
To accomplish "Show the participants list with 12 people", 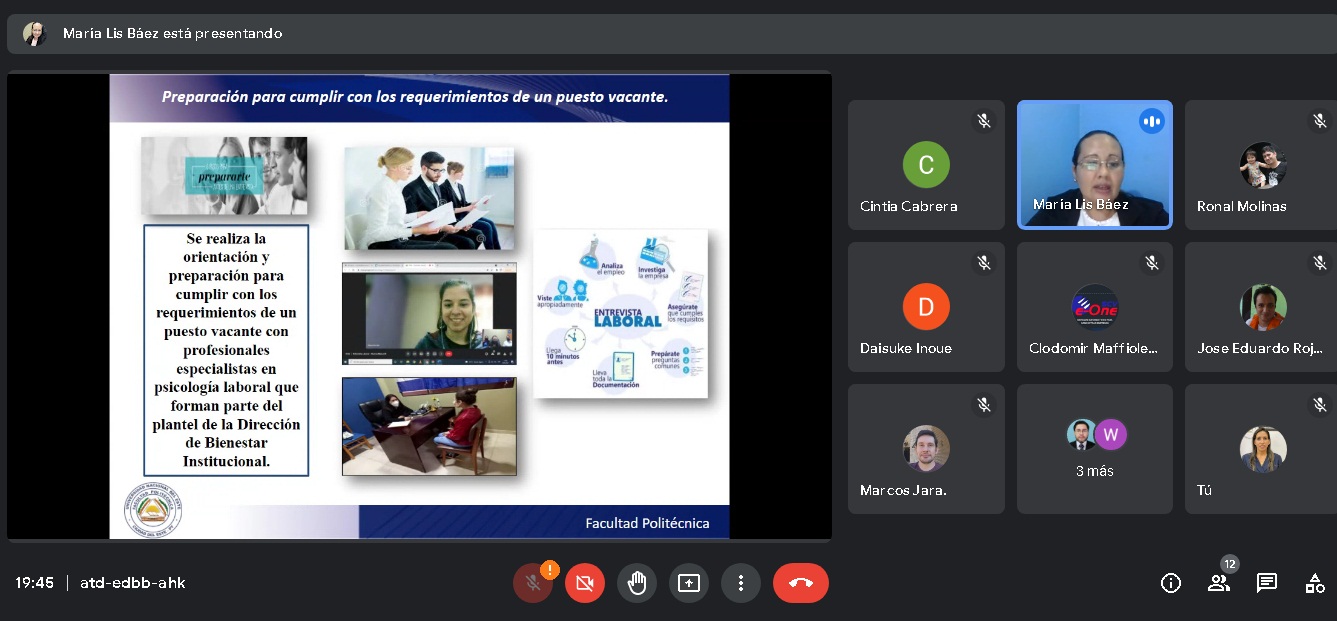I will pyautogui.click(x=1219, y=583).
